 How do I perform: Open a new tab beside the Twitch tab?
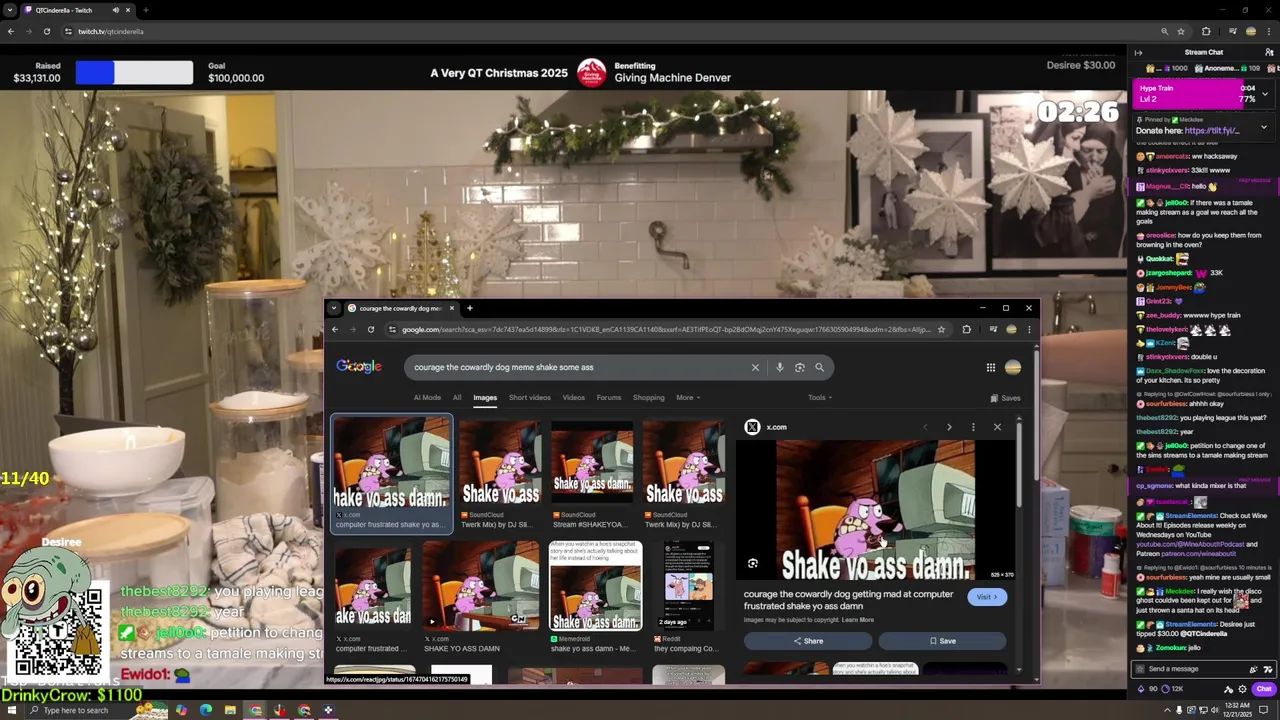coord(145,10)
